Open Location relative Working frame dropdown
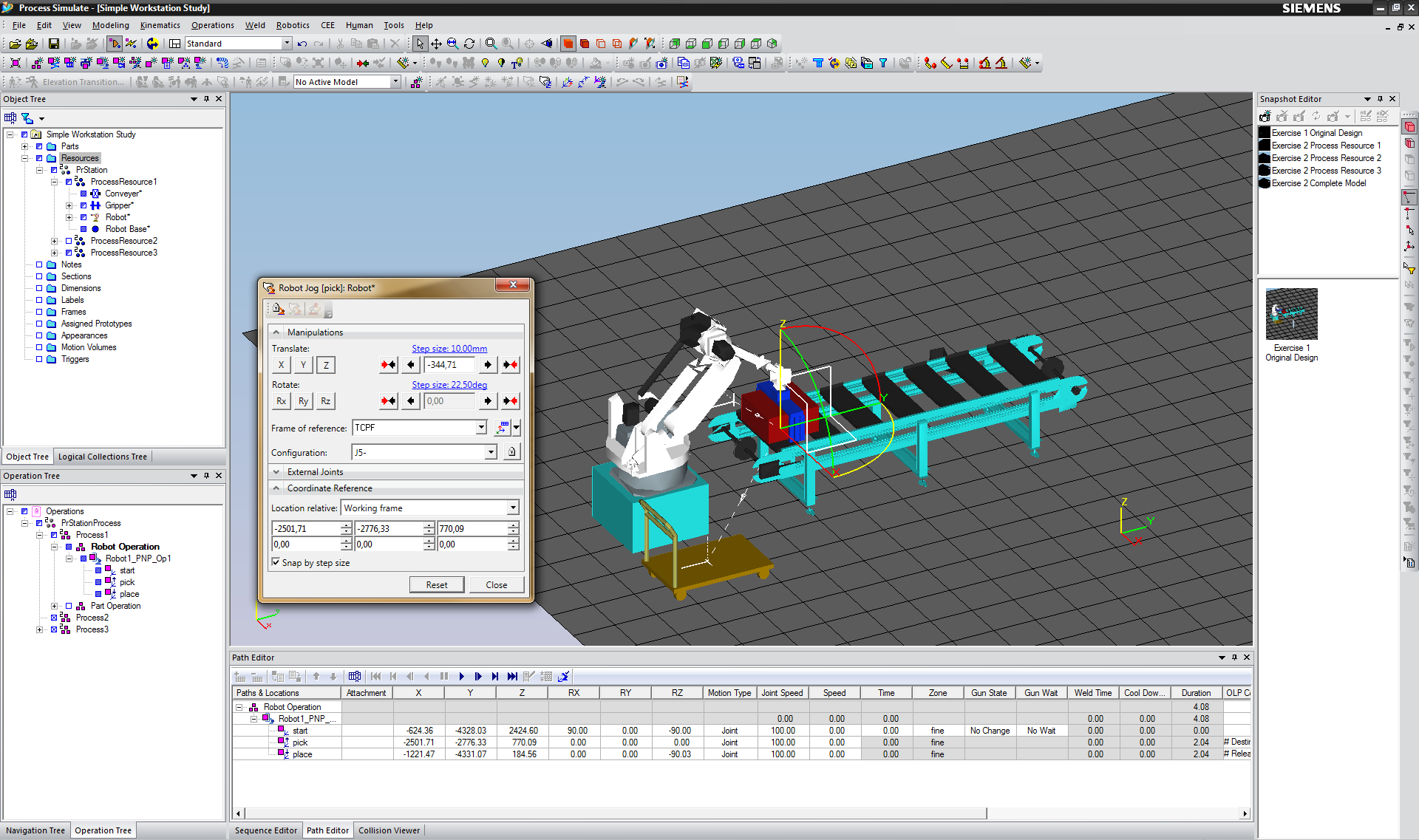The height and width of the screenshot is (840, 1419). [x=513, y=508]
